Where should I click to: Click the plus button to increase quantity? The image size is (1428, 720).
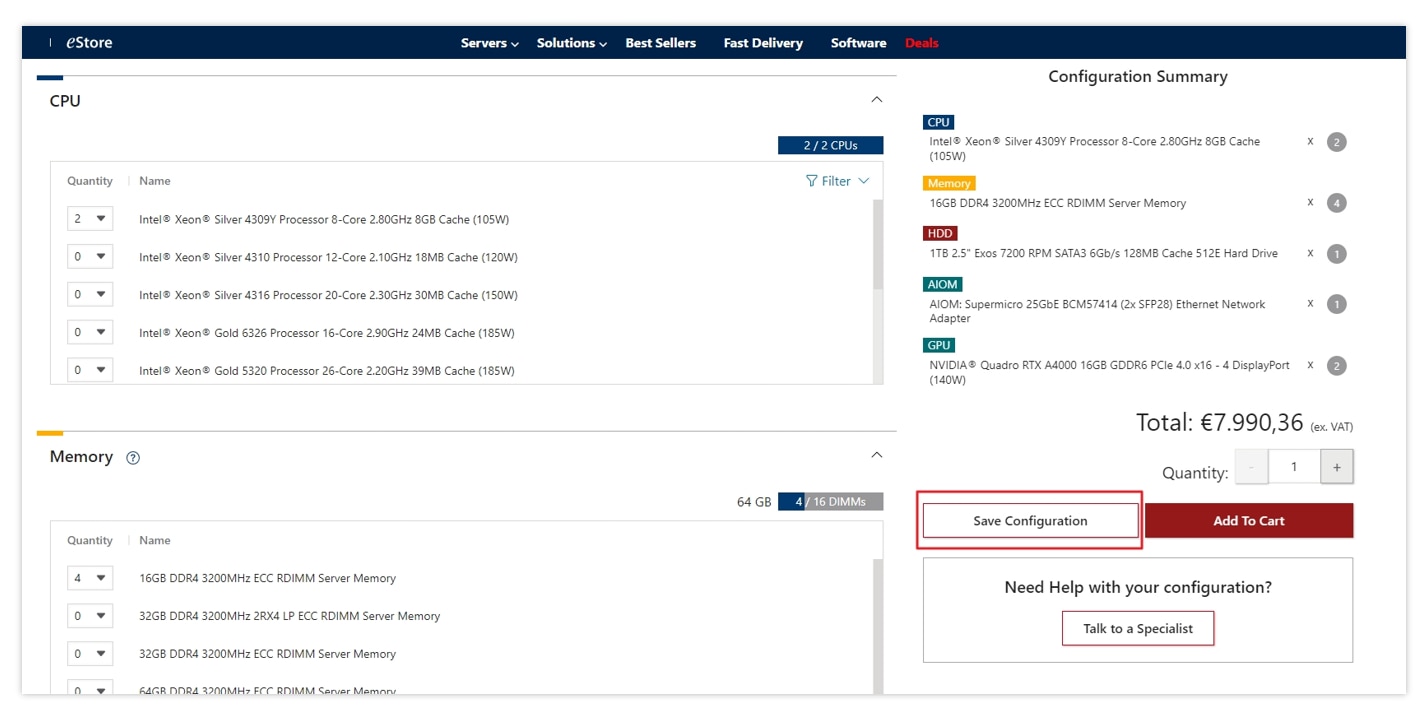1337,466
